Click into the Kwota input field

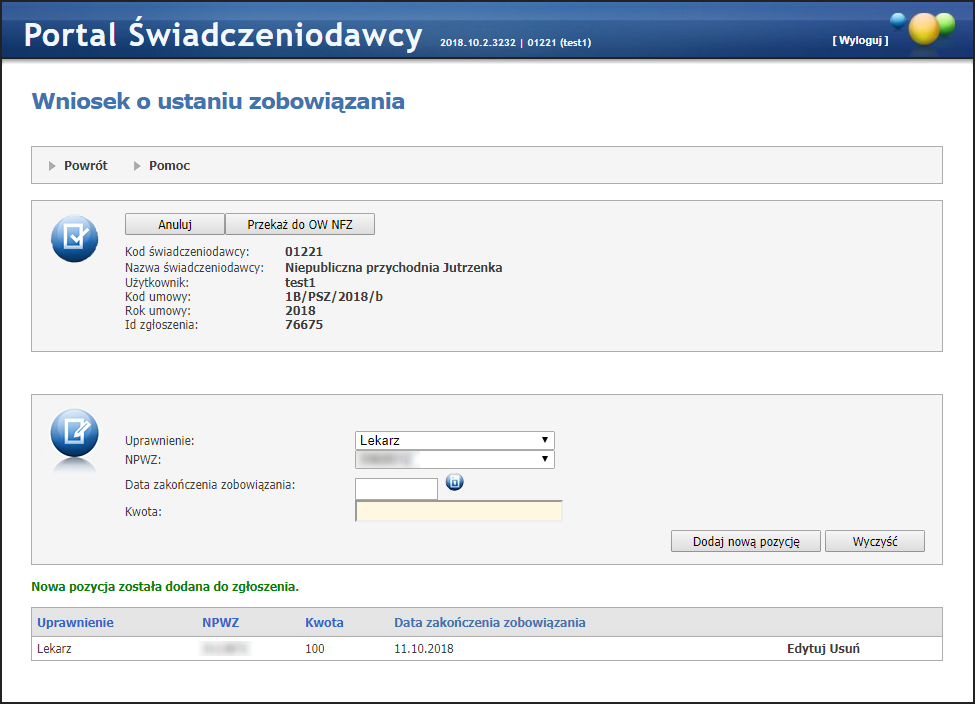(459, 512)
